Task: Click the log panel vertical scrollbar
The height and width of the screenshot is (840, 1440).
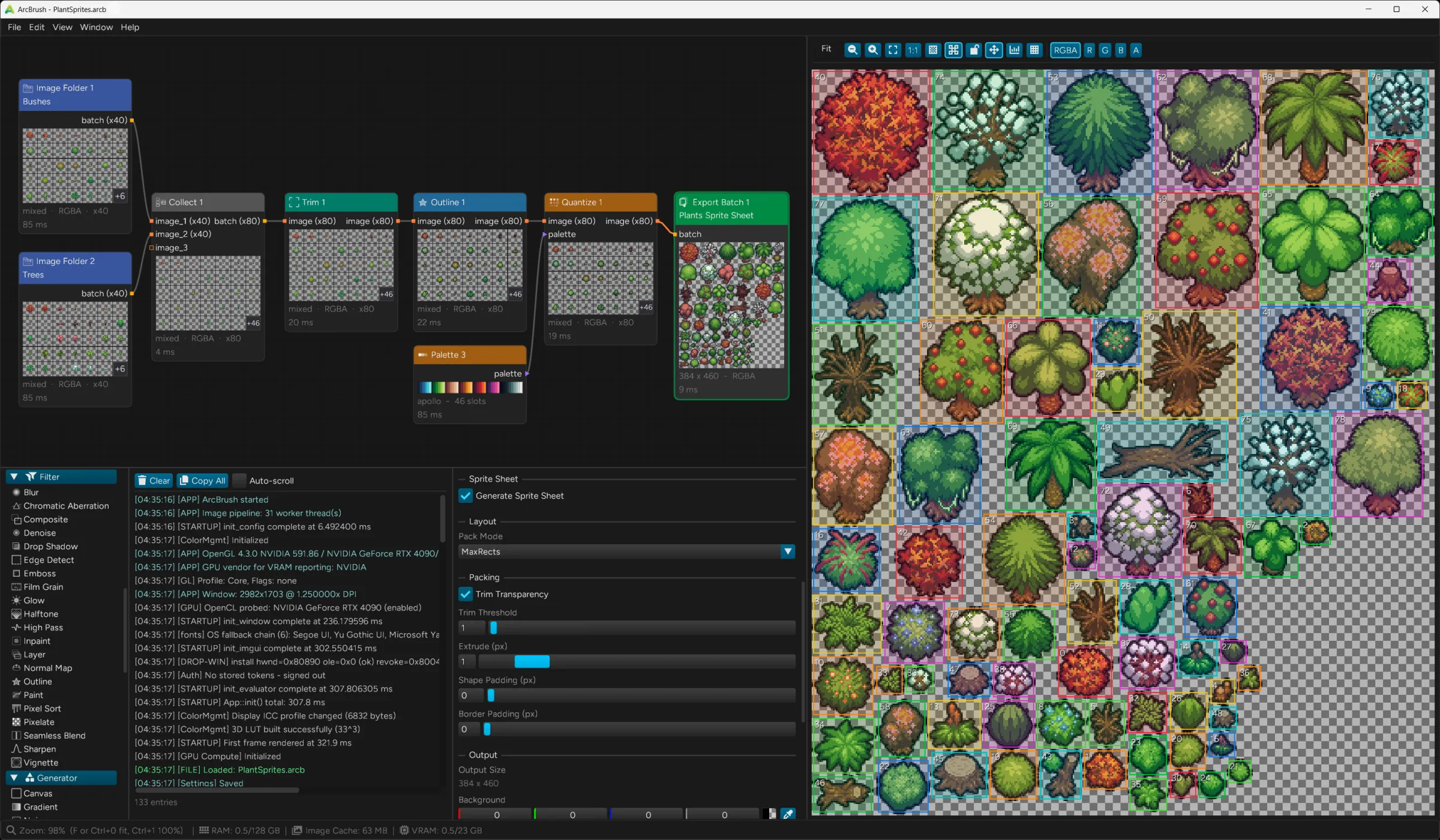Action: [443, 518]
